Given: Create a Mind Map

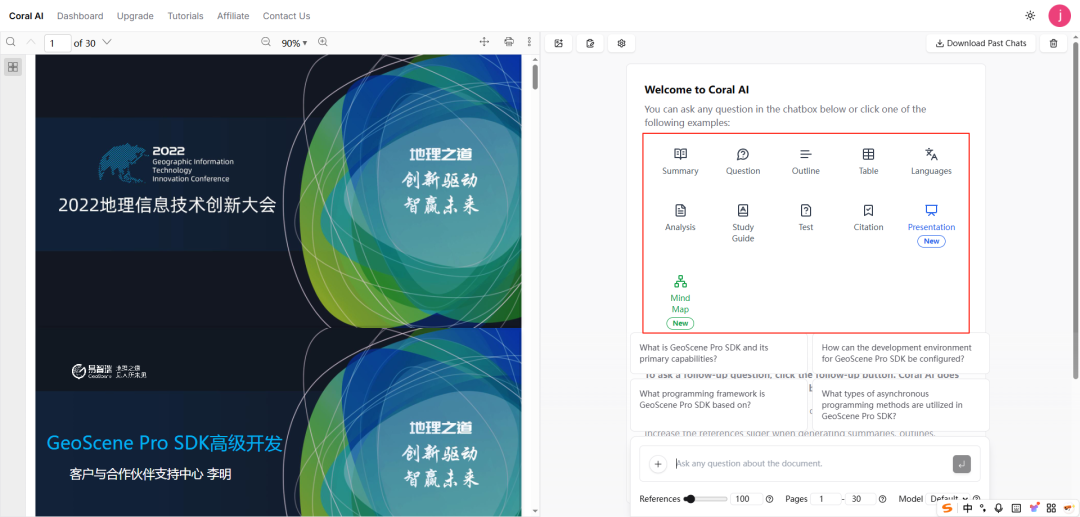Looking at the screenshot, I should click(680, 301).
